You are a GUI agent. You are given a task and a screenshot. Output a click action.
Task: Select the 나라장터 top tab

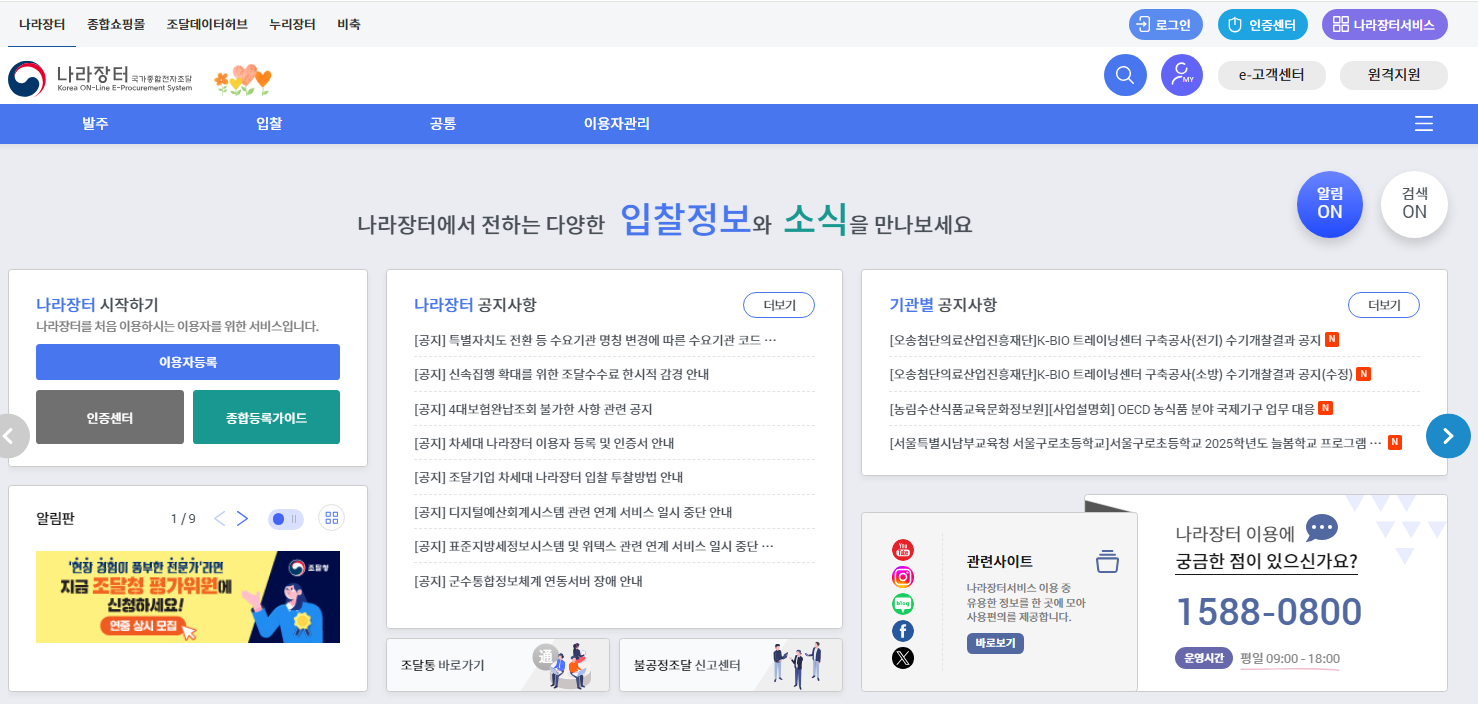tap(42, 24)
